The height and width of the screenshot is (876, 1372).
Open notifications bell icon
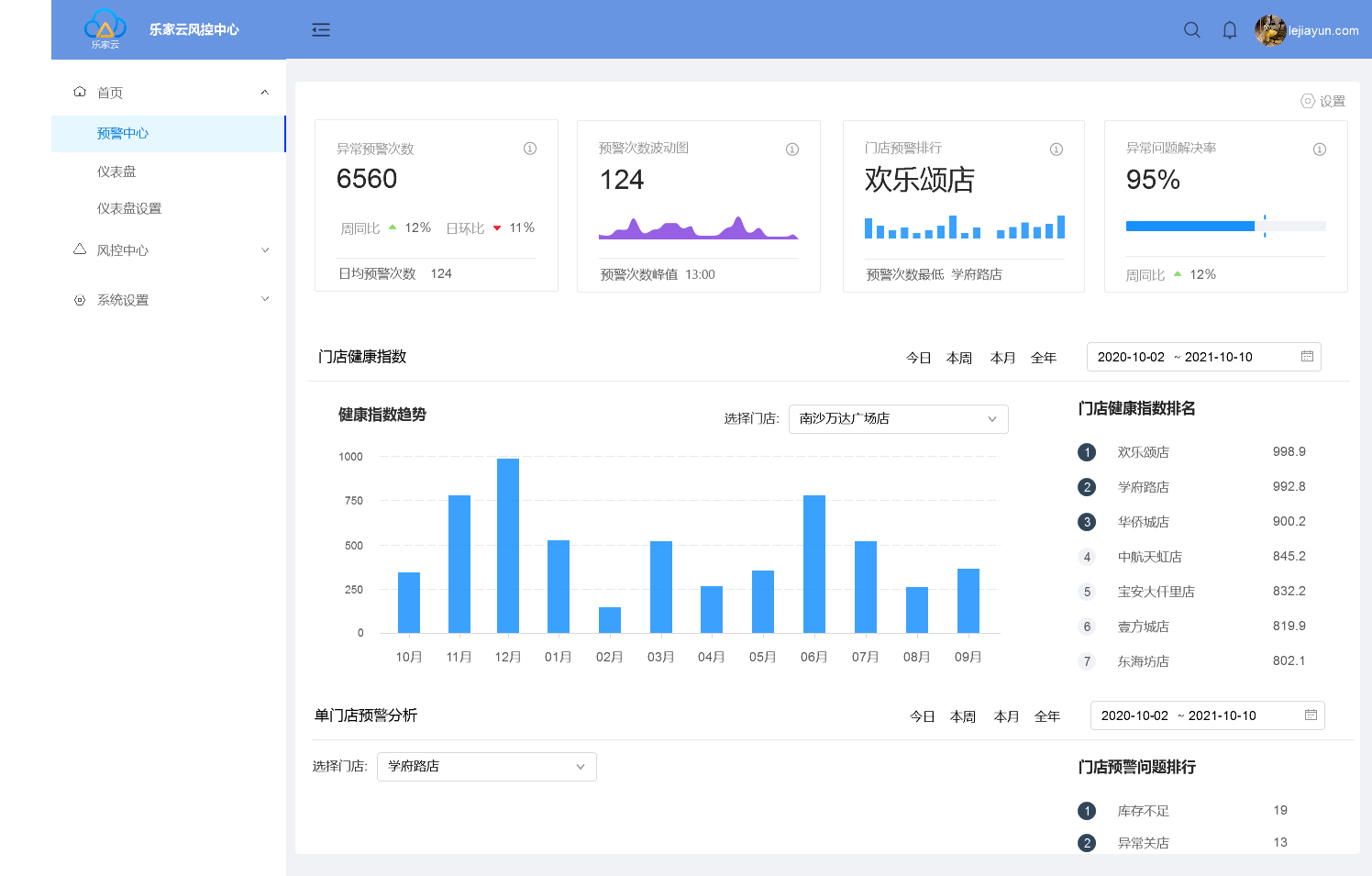coord(1230,30)
